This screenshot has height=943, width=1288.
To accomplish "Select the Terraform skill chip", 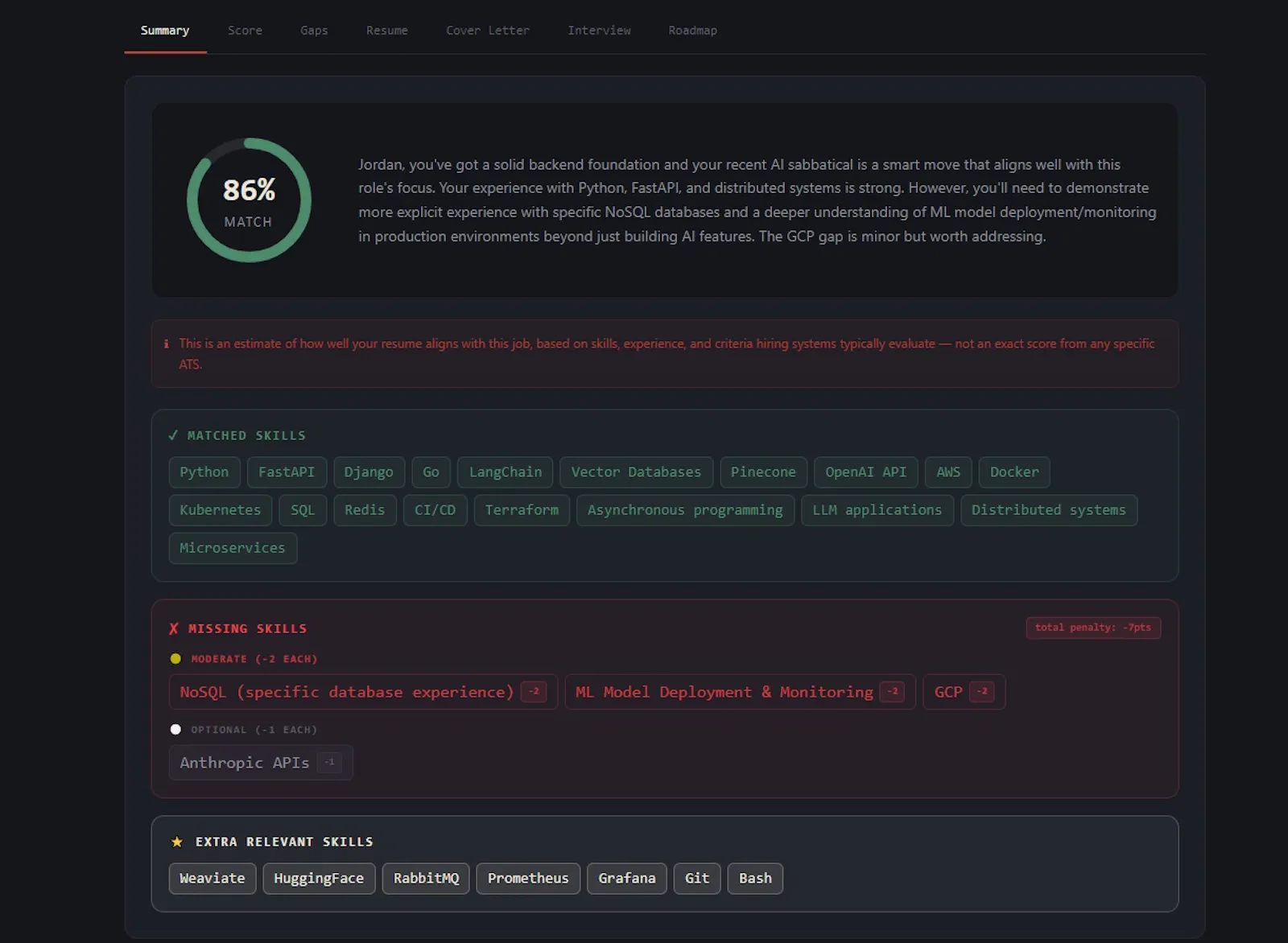I will click(522, 510).
